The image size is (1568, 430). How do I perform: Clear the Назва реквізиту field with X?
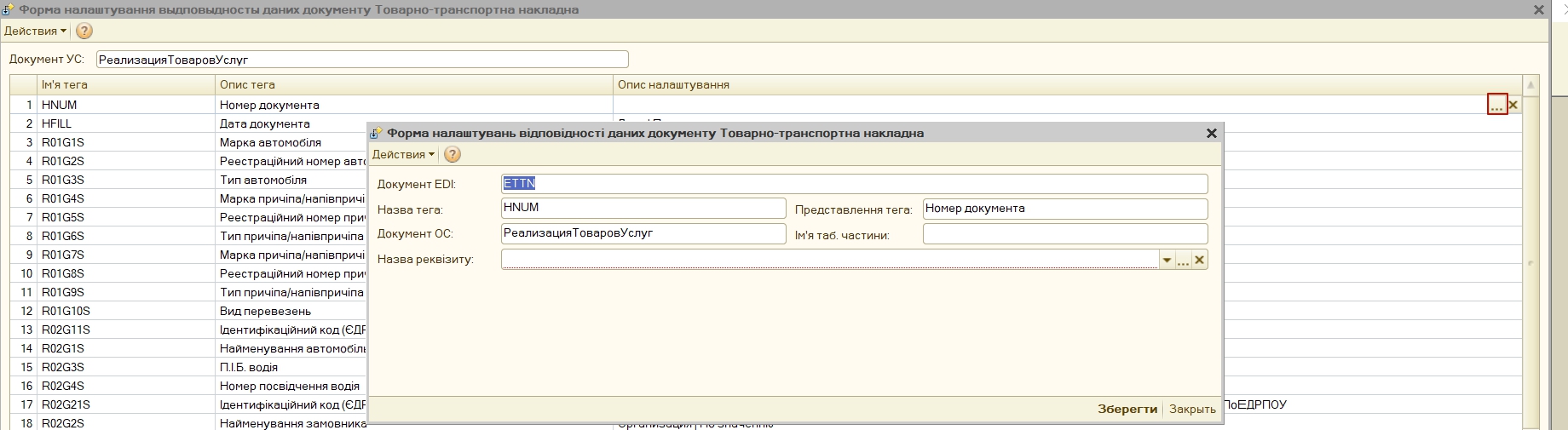click(1200, 260)
